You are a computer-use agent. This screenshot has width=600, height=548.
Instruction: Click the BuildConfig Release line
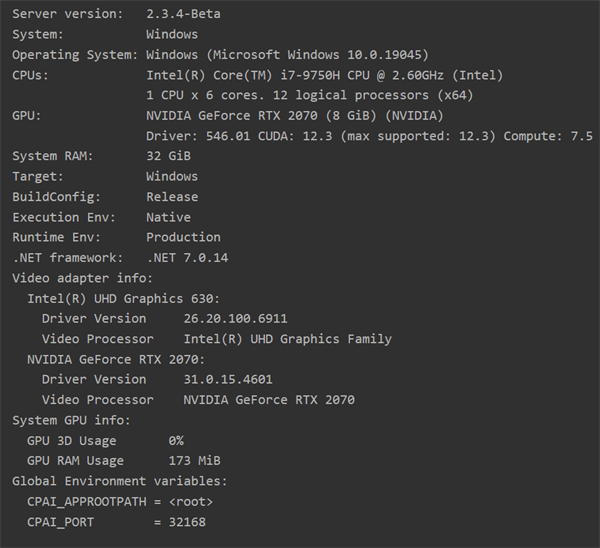click(105, 197)
